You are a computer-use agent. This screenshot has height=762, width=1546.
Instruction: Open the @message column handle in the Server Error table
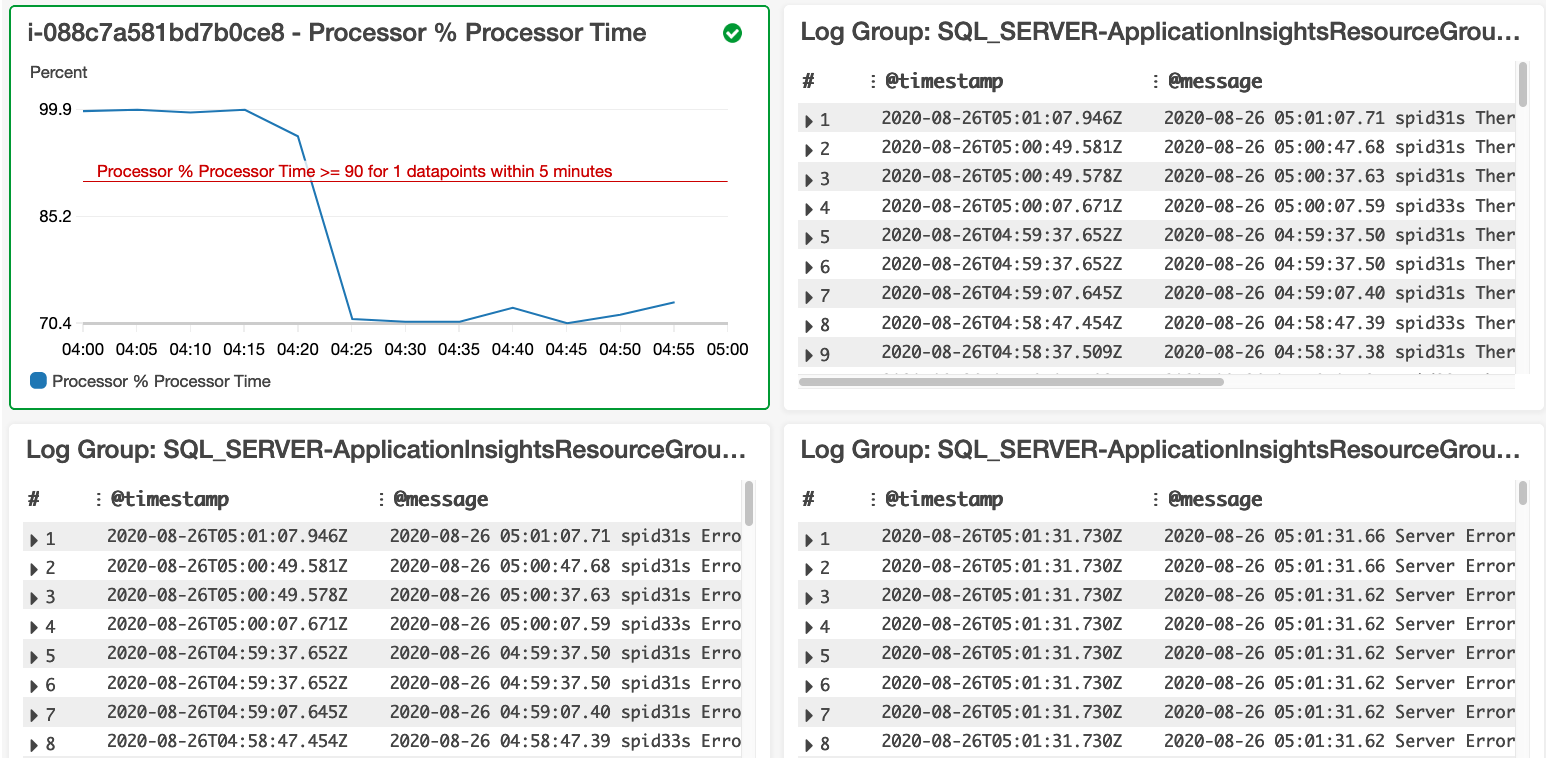coord(1156,499)
